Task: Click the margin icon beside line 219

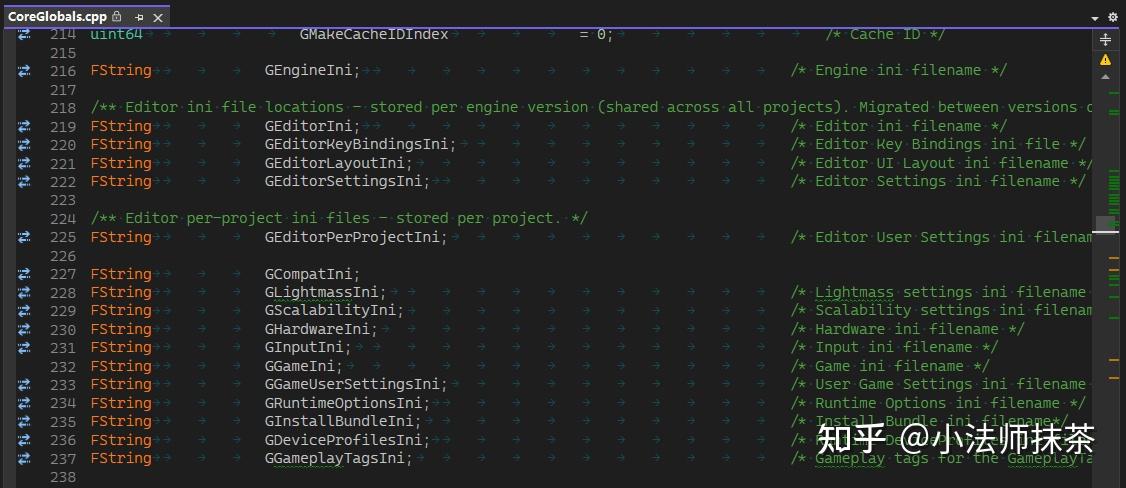Action: [24, 127]
